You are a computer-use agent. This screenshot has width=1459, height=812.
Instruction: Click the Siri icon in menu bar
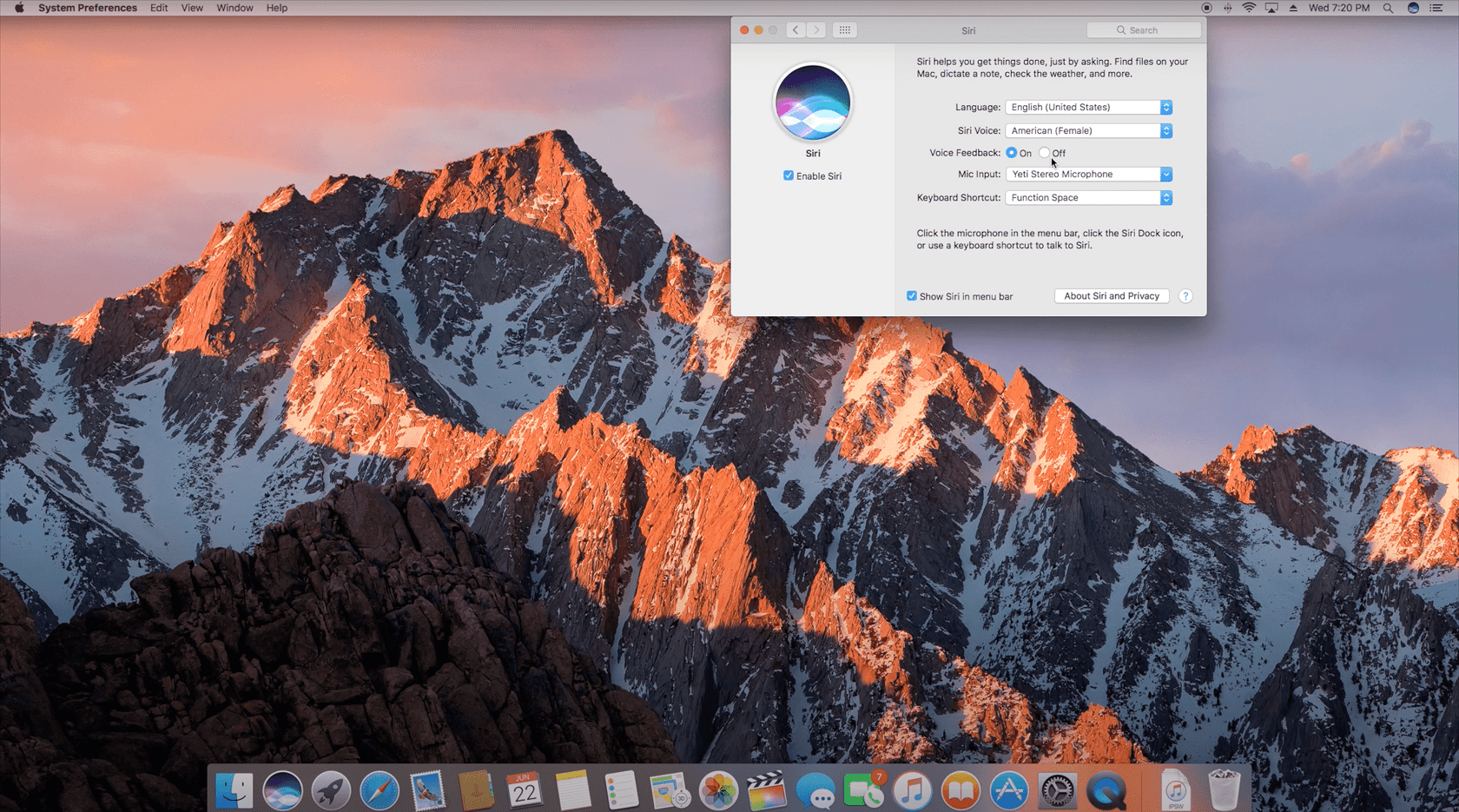click(1413, 8)
